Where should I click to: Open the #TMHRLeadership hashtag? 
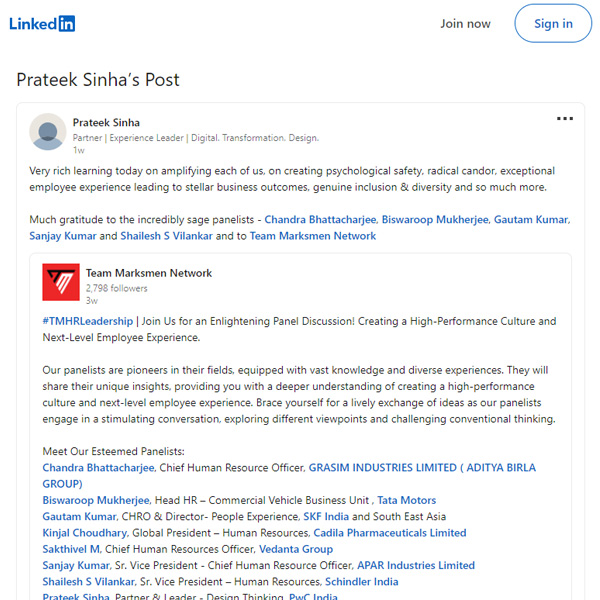point(88,321)
